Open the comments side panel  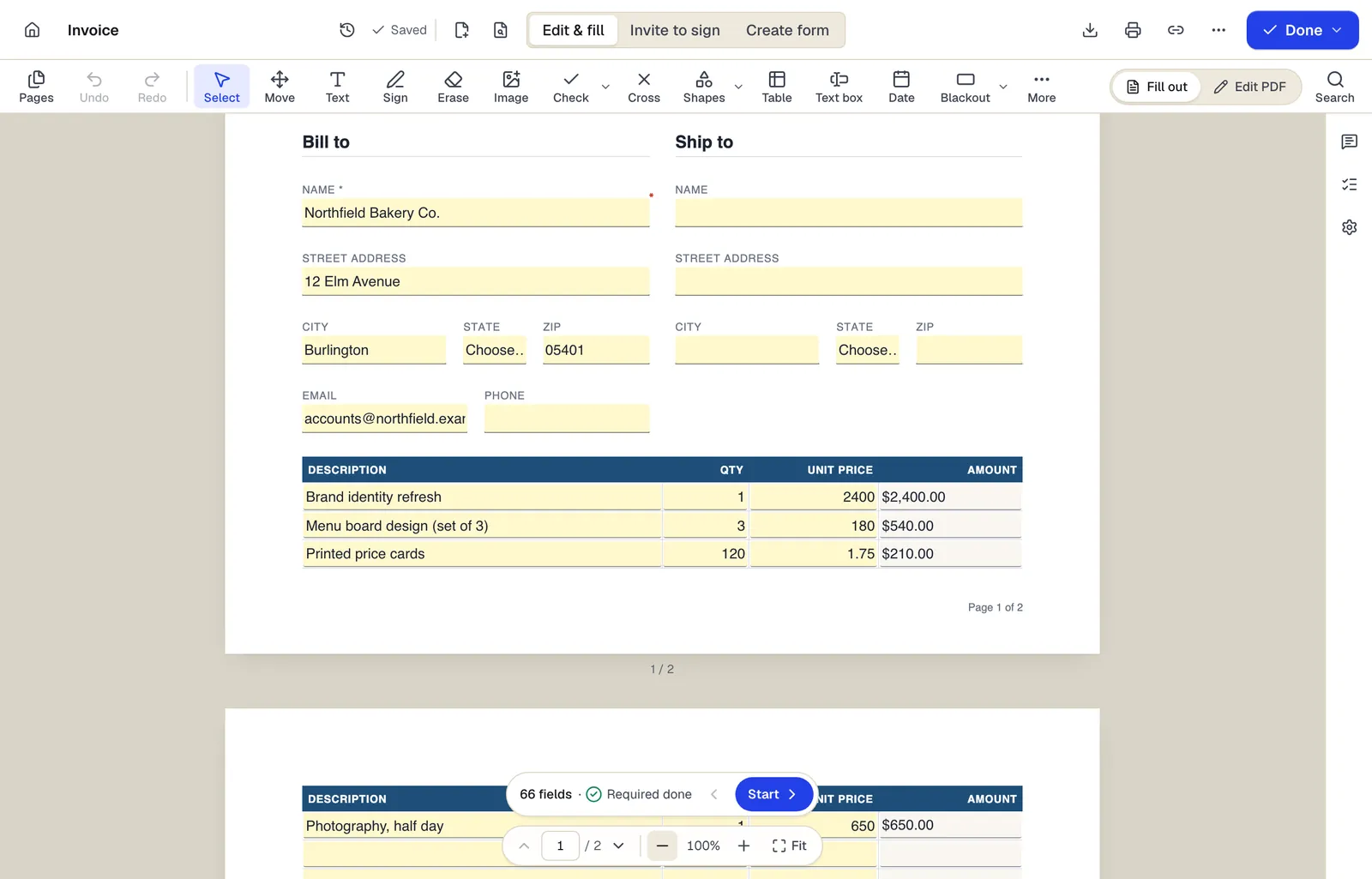1349,141
